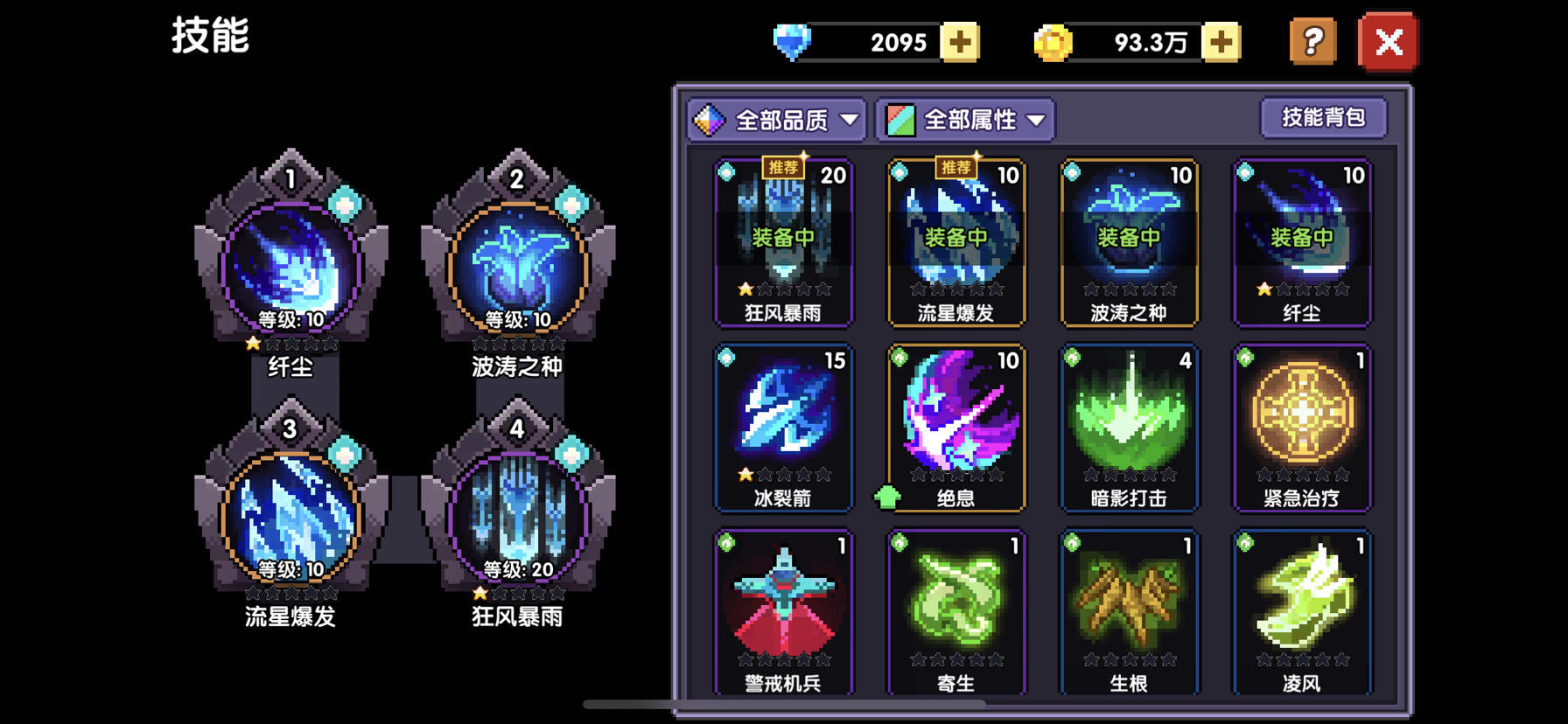
Task: Select equipped skill slot 1 纤尘
Action: click(290, 262)
